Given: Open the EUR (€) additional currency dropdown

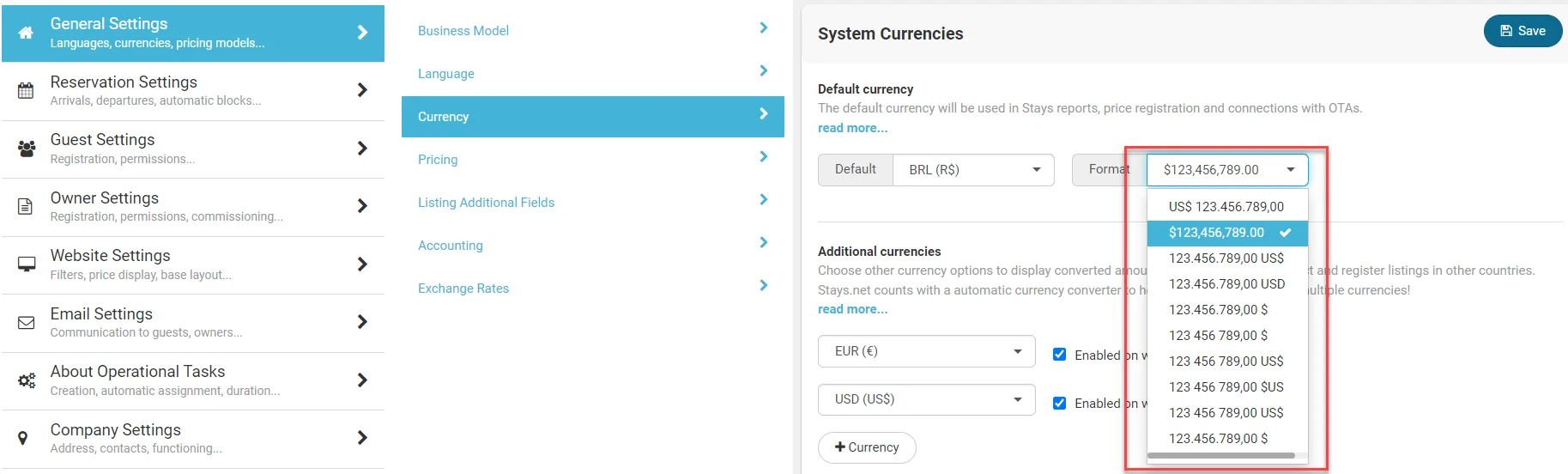Looking at the screenshot, I should point(927,351).
